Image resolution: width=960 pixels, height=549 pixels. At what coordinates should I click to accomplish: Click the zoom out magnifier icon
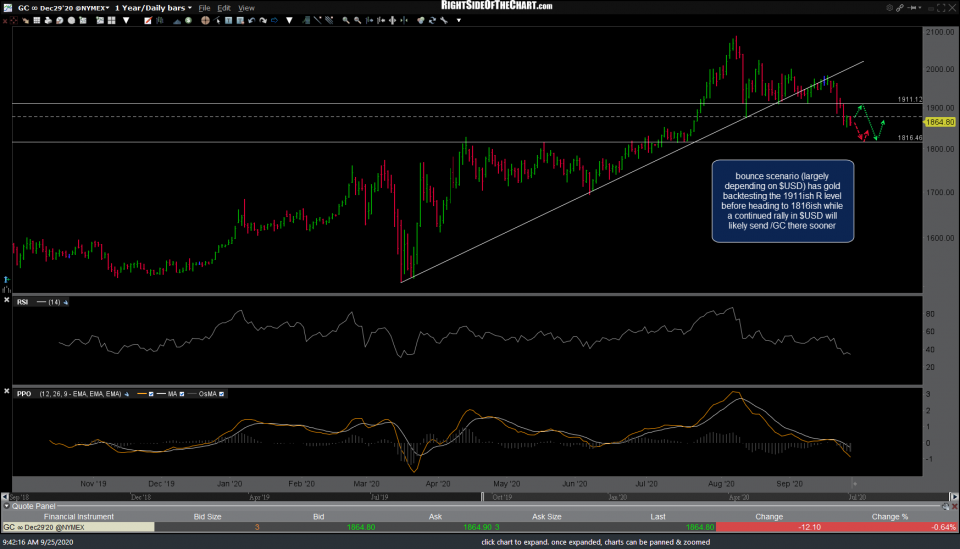click(358, 20)
